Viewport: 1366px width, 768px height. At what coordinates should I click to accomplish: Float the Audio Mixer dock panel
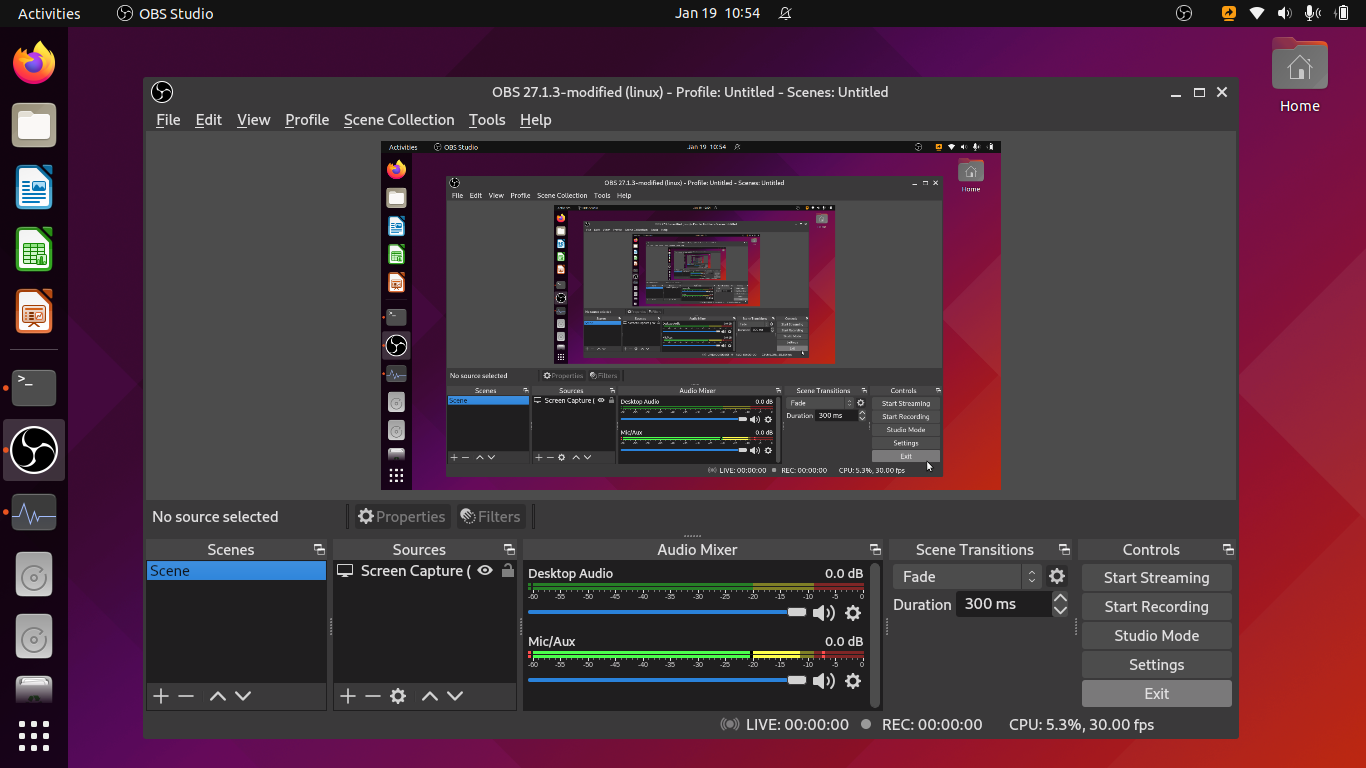875,550
